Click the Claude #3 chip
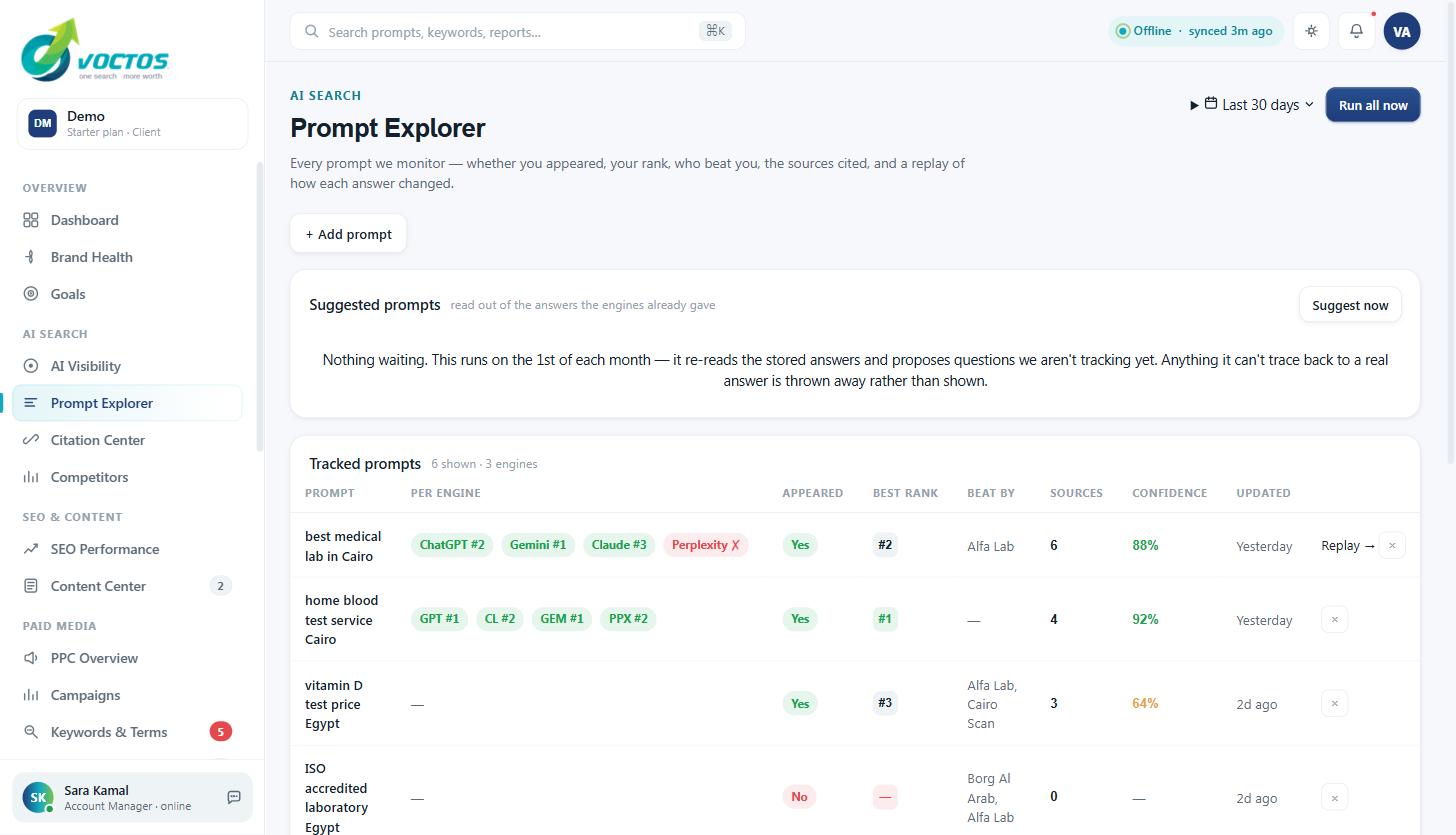1456x835 pixels. click(x=619, y=545)
